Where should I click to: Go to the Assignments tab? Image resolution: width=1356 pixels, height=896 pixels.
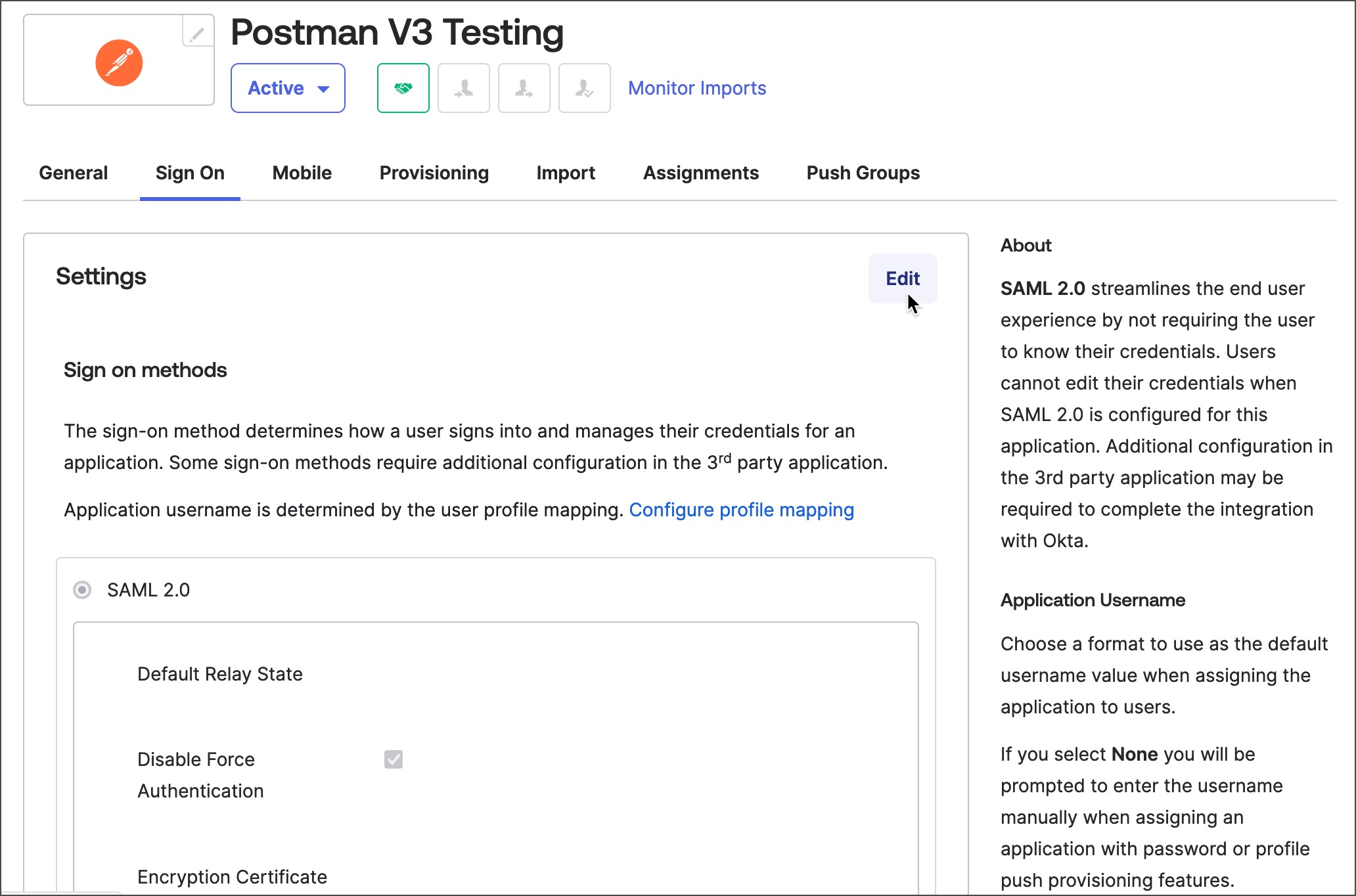[x=700, y=173]
